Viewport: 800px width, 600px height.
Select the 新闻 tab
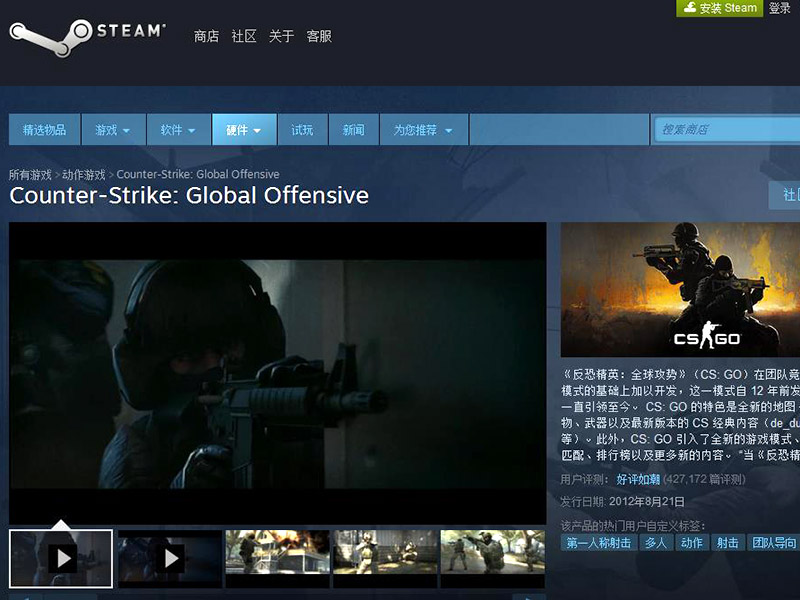pyautogui.click(x=354, y=130)
